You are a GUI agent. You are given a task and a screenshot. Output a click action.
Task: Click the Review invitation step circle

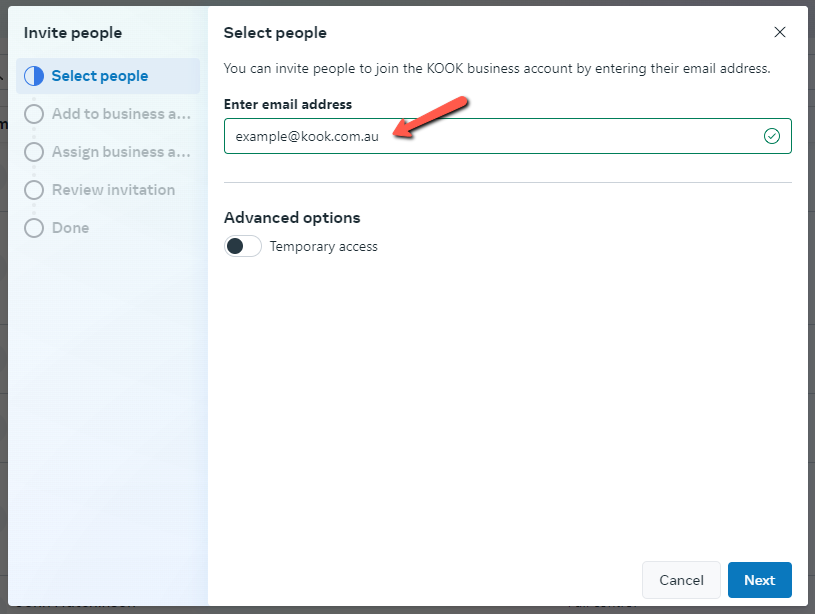33,190
